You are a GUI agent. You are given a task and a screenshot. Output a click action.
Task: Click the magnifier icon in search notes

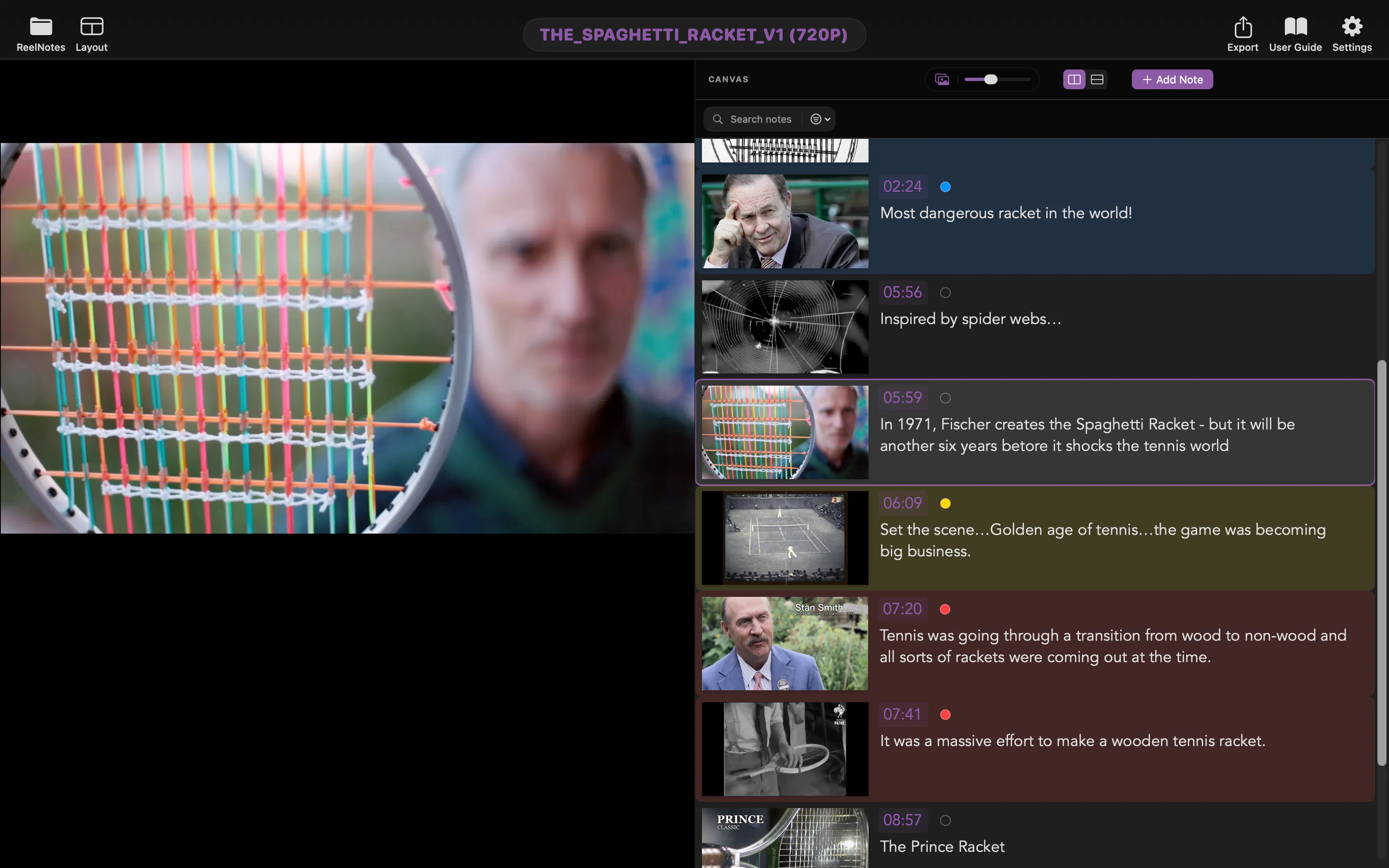[718, 119]
